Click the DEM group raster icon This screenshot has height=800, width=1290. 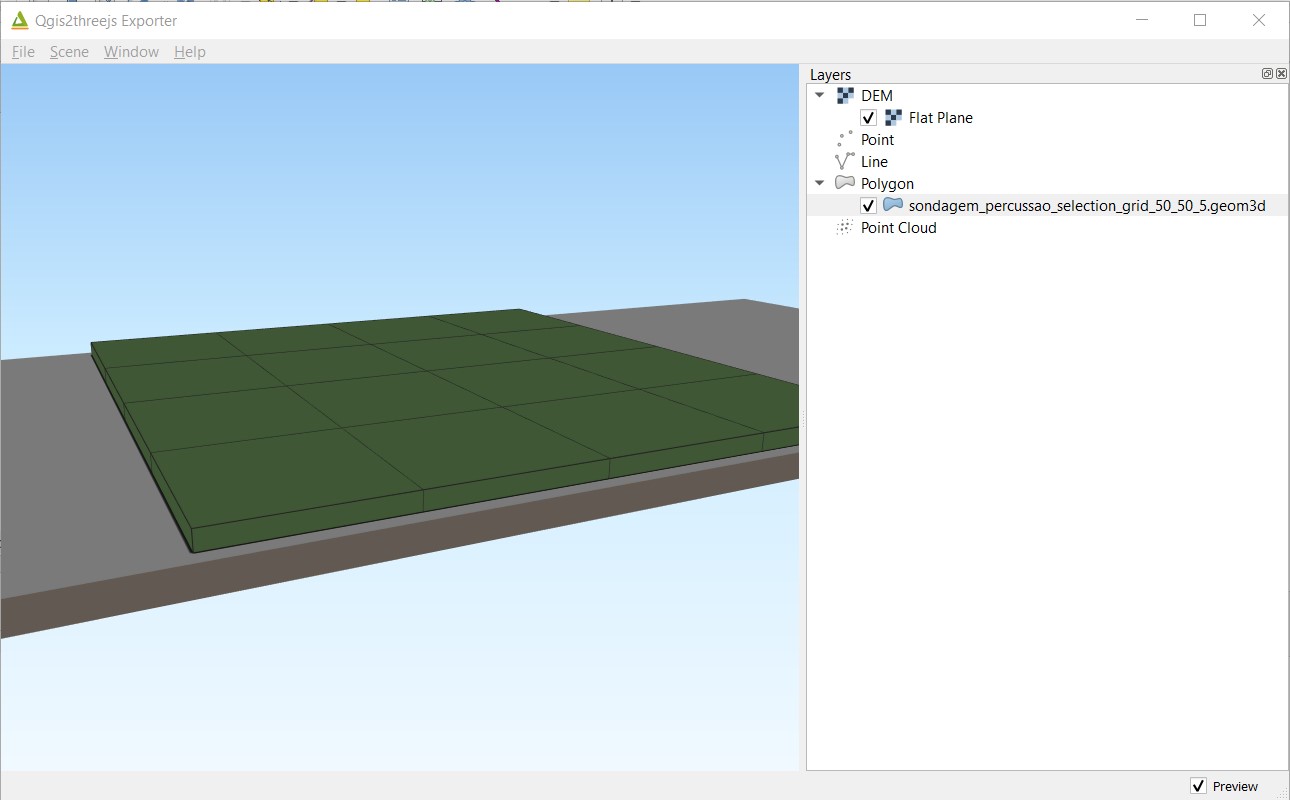pyautogui.click(x=844, y=95)
